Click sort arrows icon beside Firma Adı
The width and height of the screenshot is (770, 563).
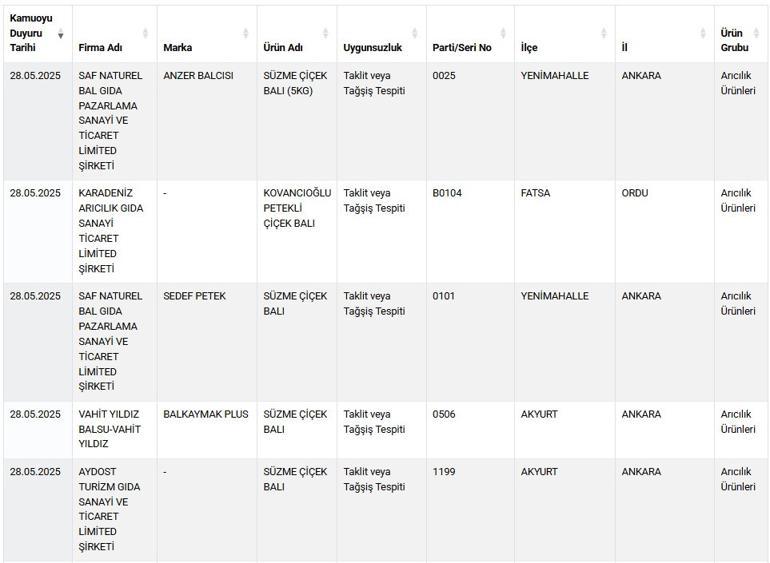(x=146, y=34)
